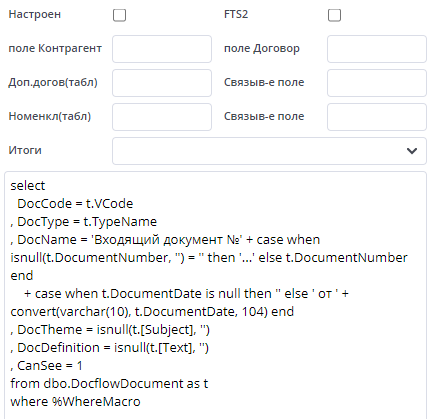Select the Связыв-е поле box beside Доп.догов(табл)
Image resolution: width=432 pixels, height=419 pixels.
(377, 83)
